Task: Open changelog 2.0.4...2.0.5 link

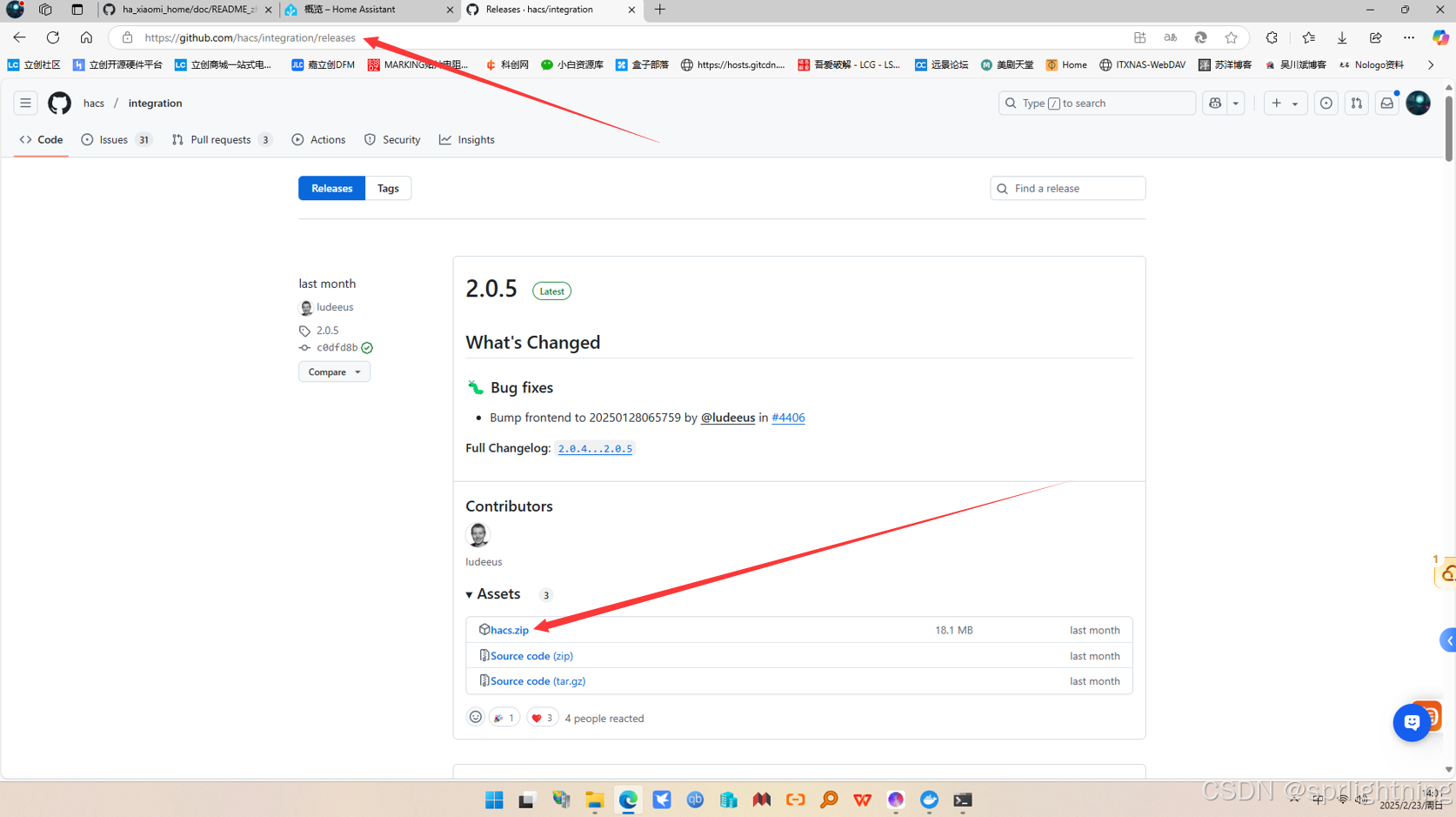Action: coord(595,448)
